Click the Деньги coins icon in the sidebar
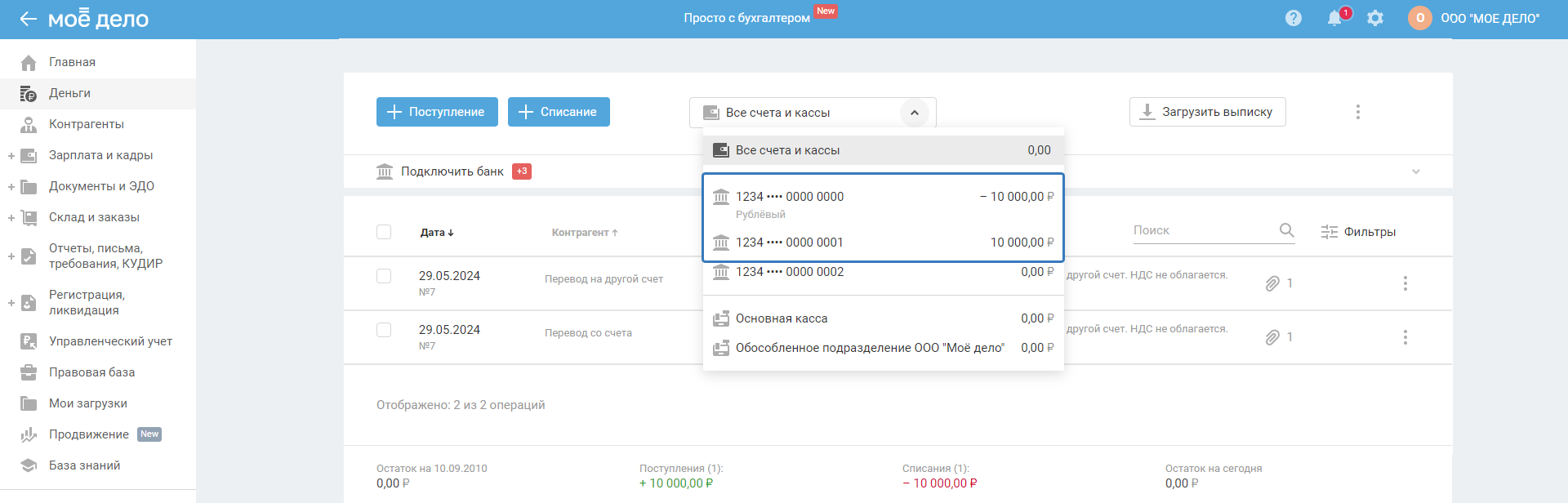 coord(29,93)
